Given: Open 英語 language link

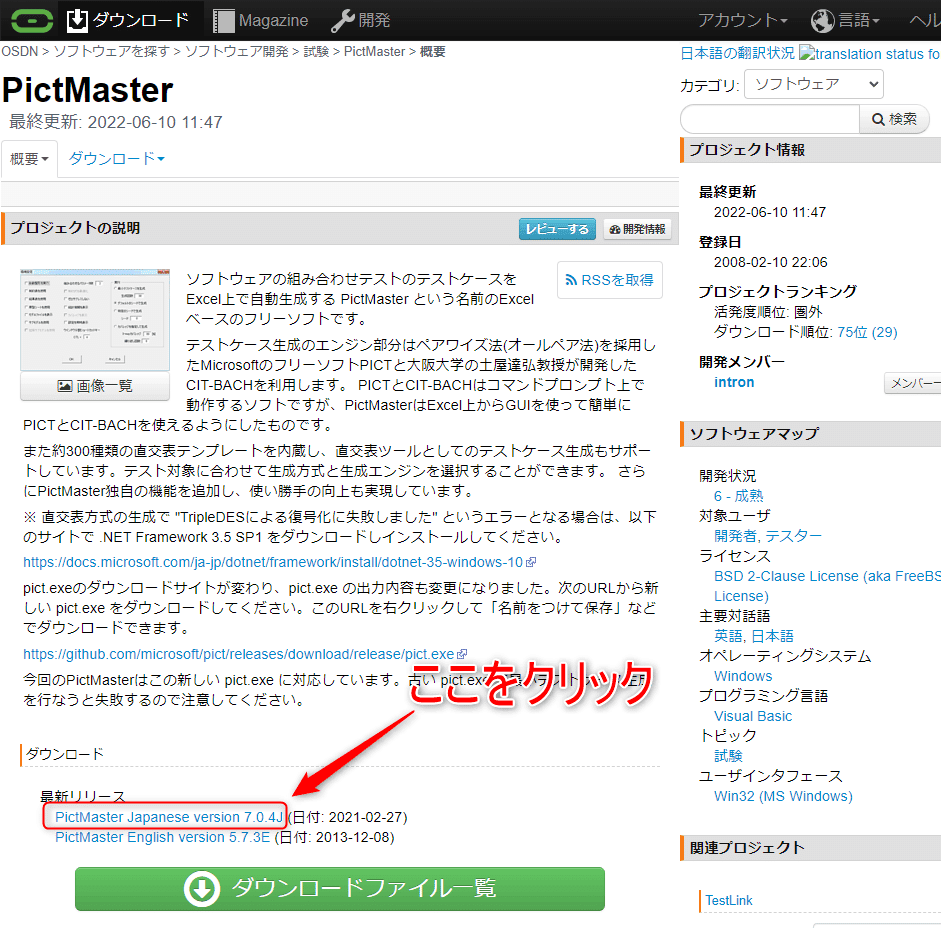Looking at the screenshot, I should 728,636.
